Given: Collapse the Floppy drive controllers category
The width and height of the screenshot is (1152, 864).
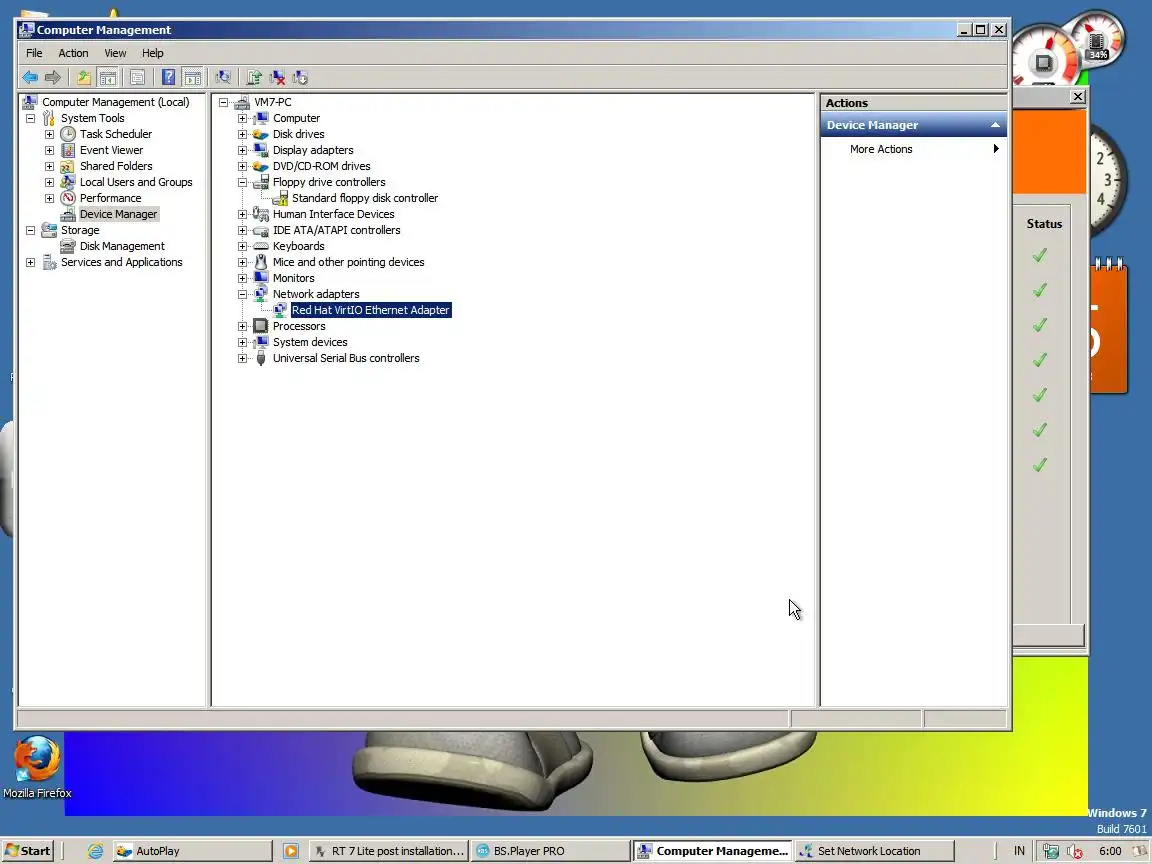Looking at the screenshot, I should (242, 182).
